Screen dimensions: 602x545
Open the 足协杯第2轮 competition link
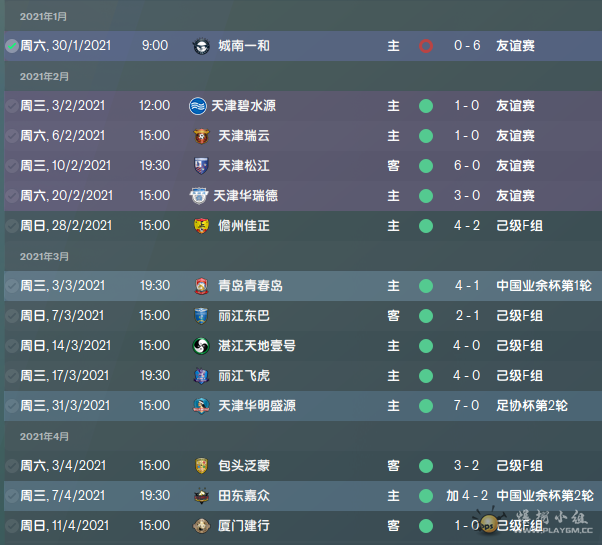coord(531,406)
